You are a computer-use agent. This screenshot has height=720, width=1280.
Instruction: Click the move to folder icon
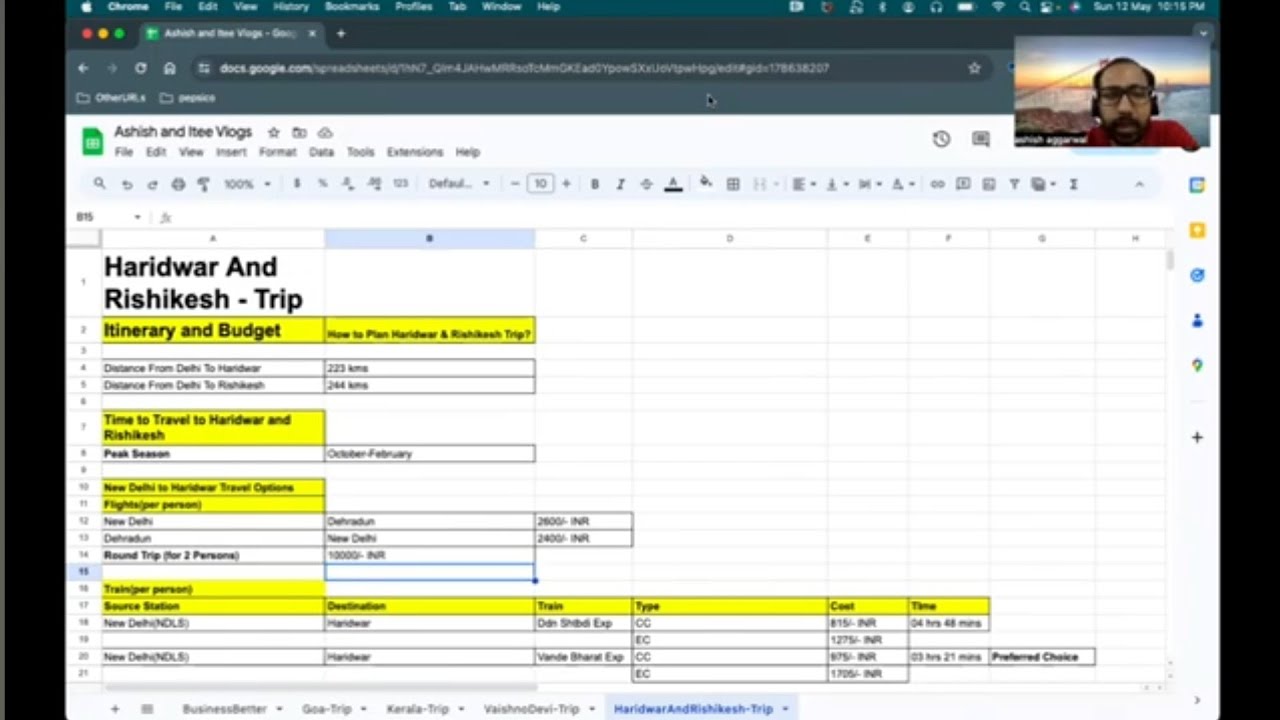point(299,132)
